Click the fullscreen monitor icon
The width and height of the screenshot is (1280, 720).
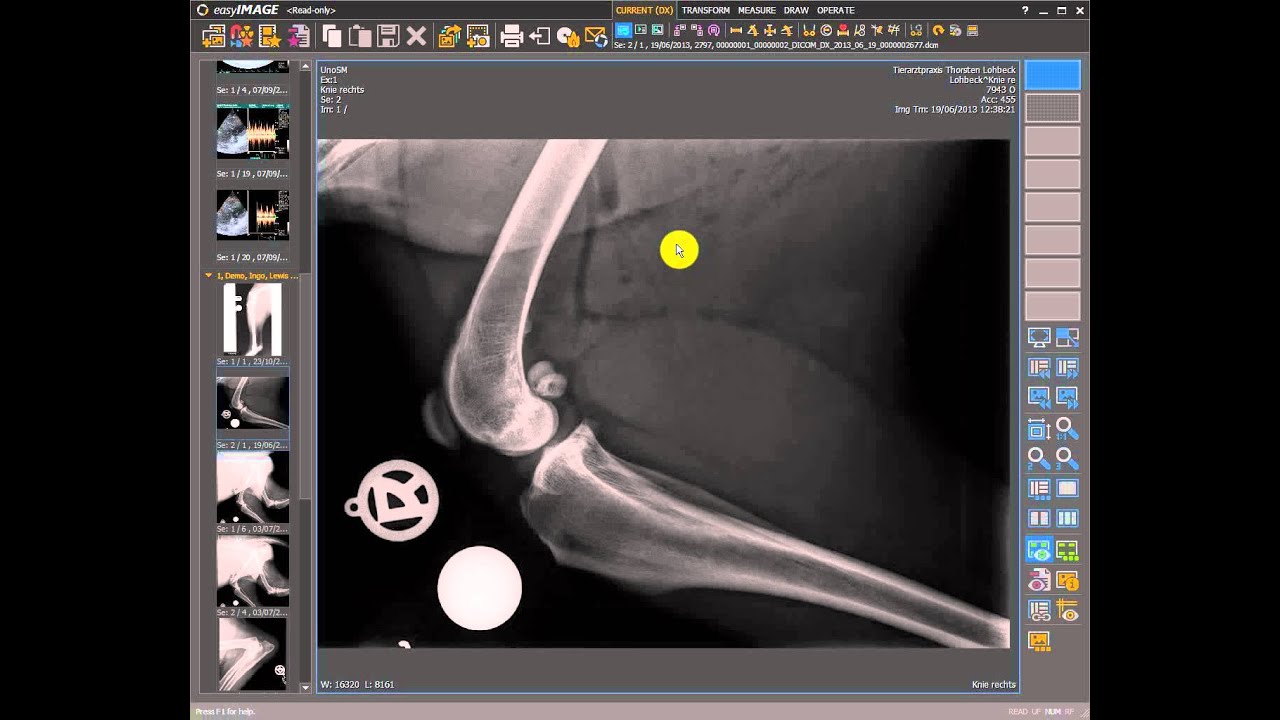pyautogui.click(x=1039, y=338)
